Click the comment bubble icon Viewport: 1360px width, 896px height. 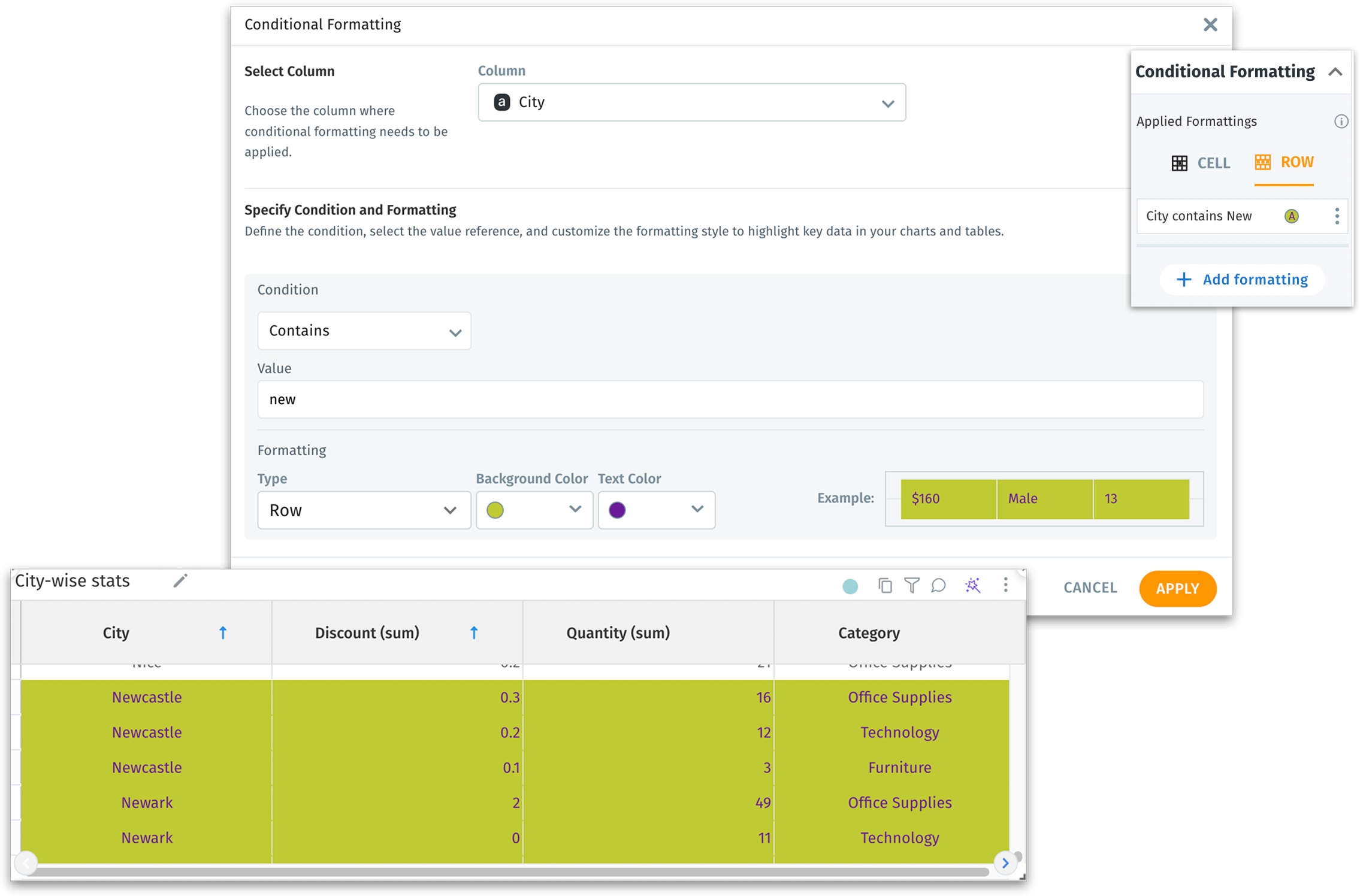[x=938, y=585]
